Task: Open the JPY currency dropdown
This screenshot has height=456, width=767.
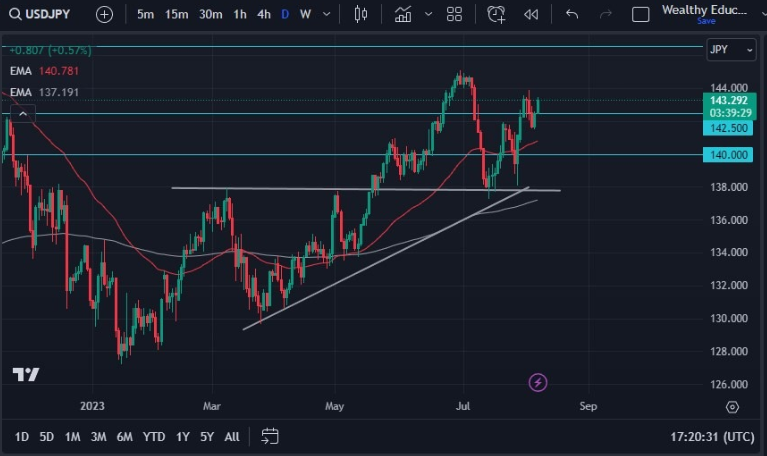Action: (x=720, y=49)
